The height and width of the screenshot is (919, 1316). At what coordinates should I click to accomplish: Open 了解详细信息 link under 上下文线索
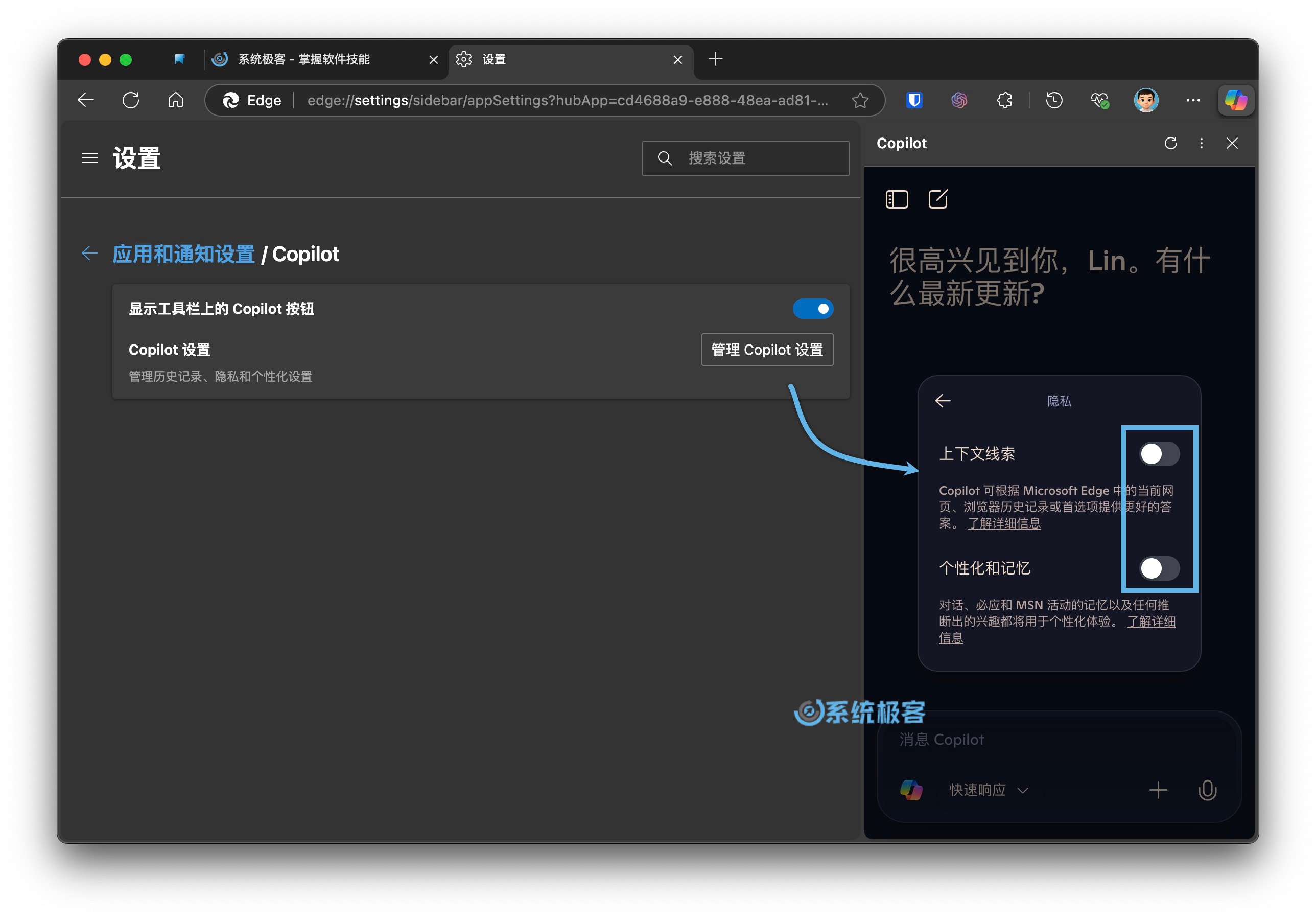click(1004, 523)
